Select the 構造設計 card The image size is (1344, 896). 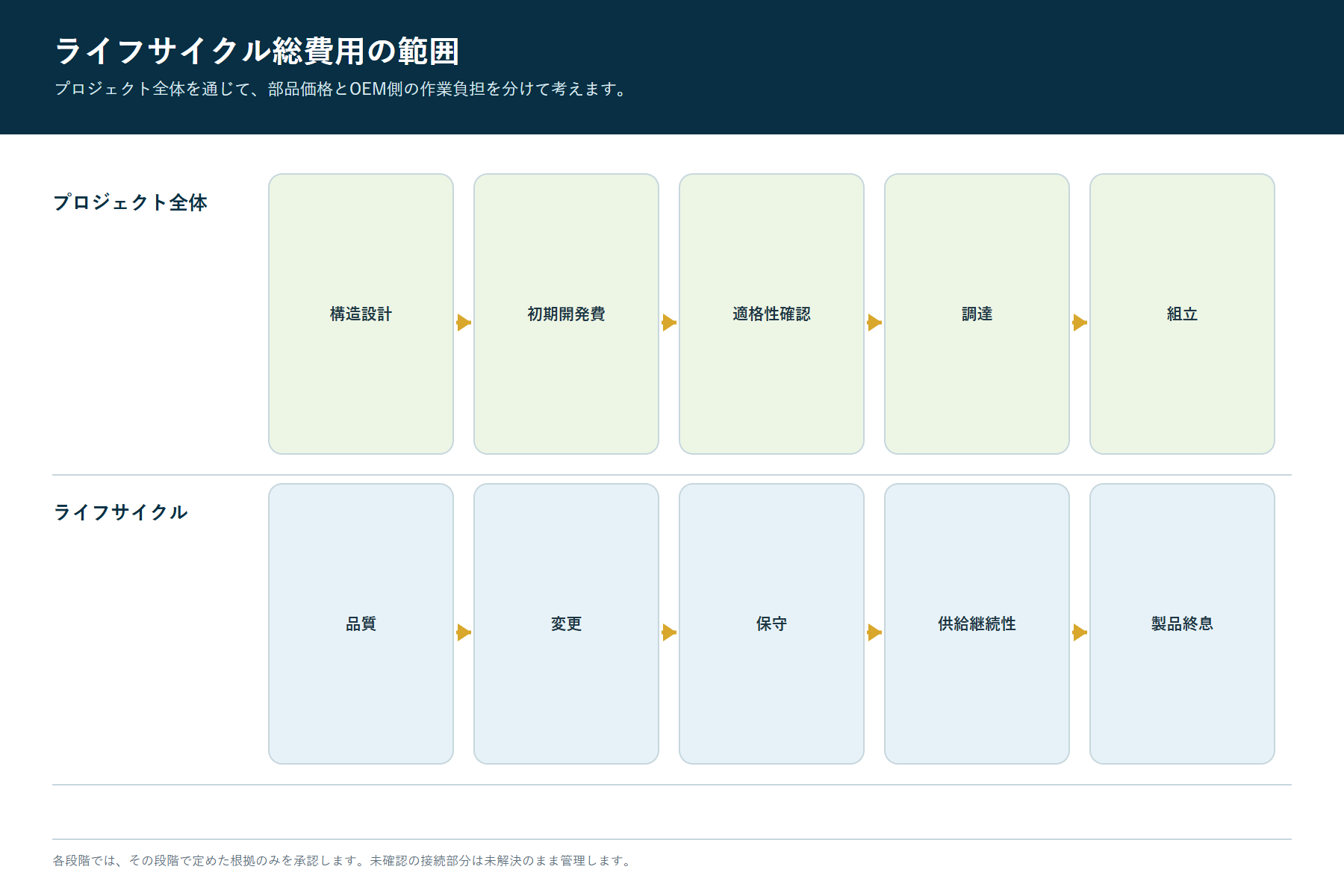point(361,314)
